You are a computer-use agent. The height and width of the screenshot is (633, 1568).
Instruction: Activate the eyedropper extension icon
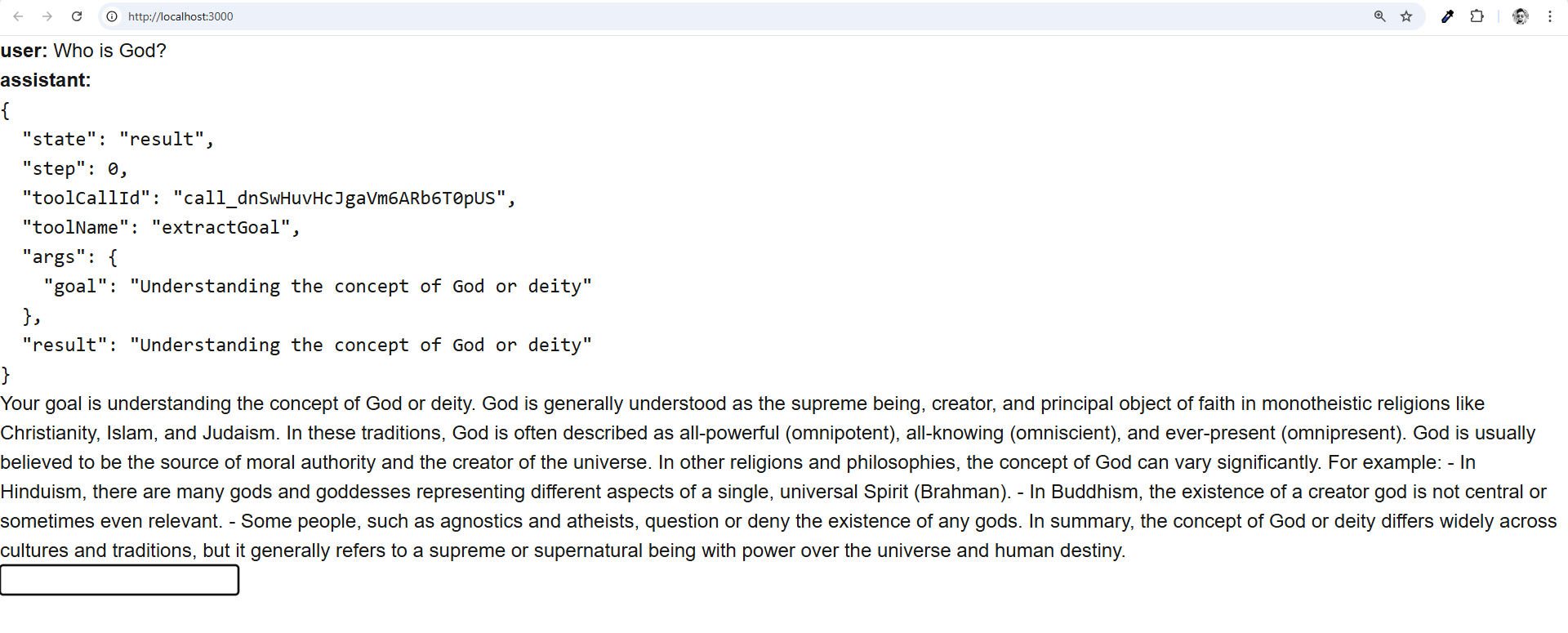(x=1447, y=16)
